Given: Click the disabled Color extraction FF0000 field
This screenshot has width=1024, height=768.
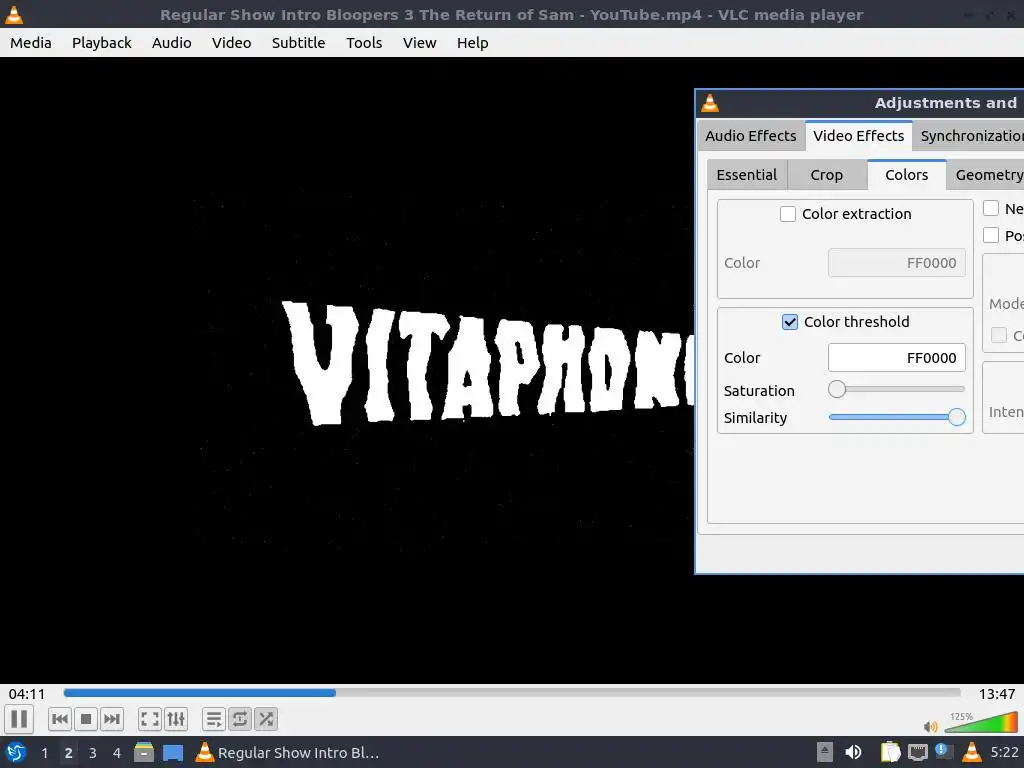Looking at the screenshot, I should [897, 263].
